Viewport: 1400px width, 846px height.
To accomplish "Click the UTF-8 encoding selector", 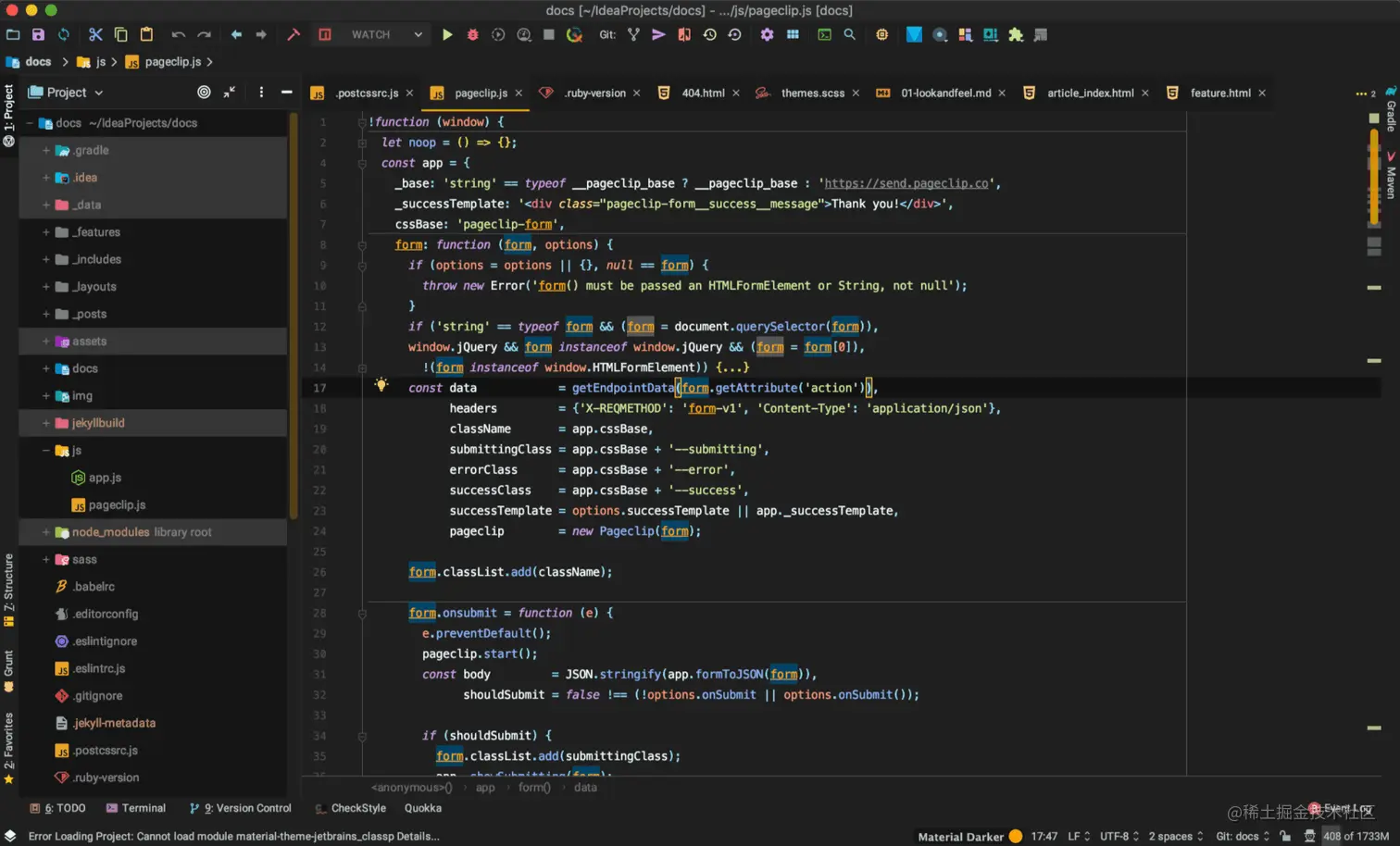I will click(1119, 836).
